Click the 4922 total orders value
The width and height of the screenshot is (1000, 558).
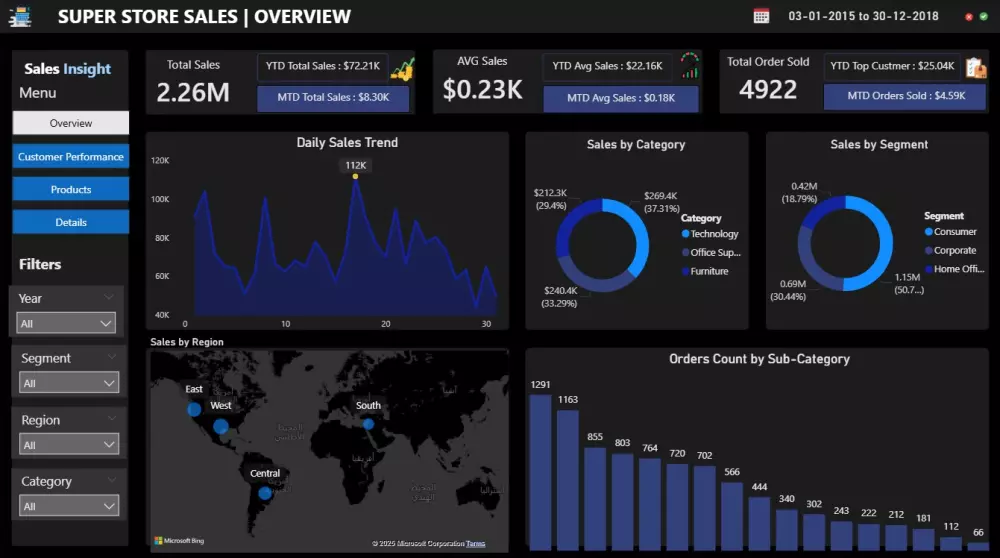click(x=768, y=90)
